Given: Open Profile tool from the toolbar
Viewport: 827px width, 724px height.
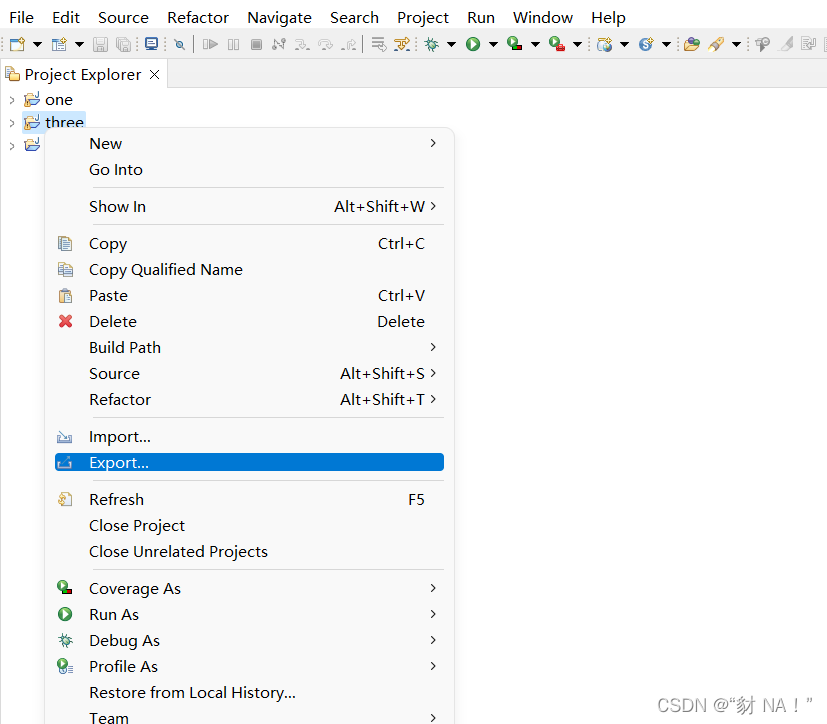Looking at the screenshot, I should click(556, 44).
